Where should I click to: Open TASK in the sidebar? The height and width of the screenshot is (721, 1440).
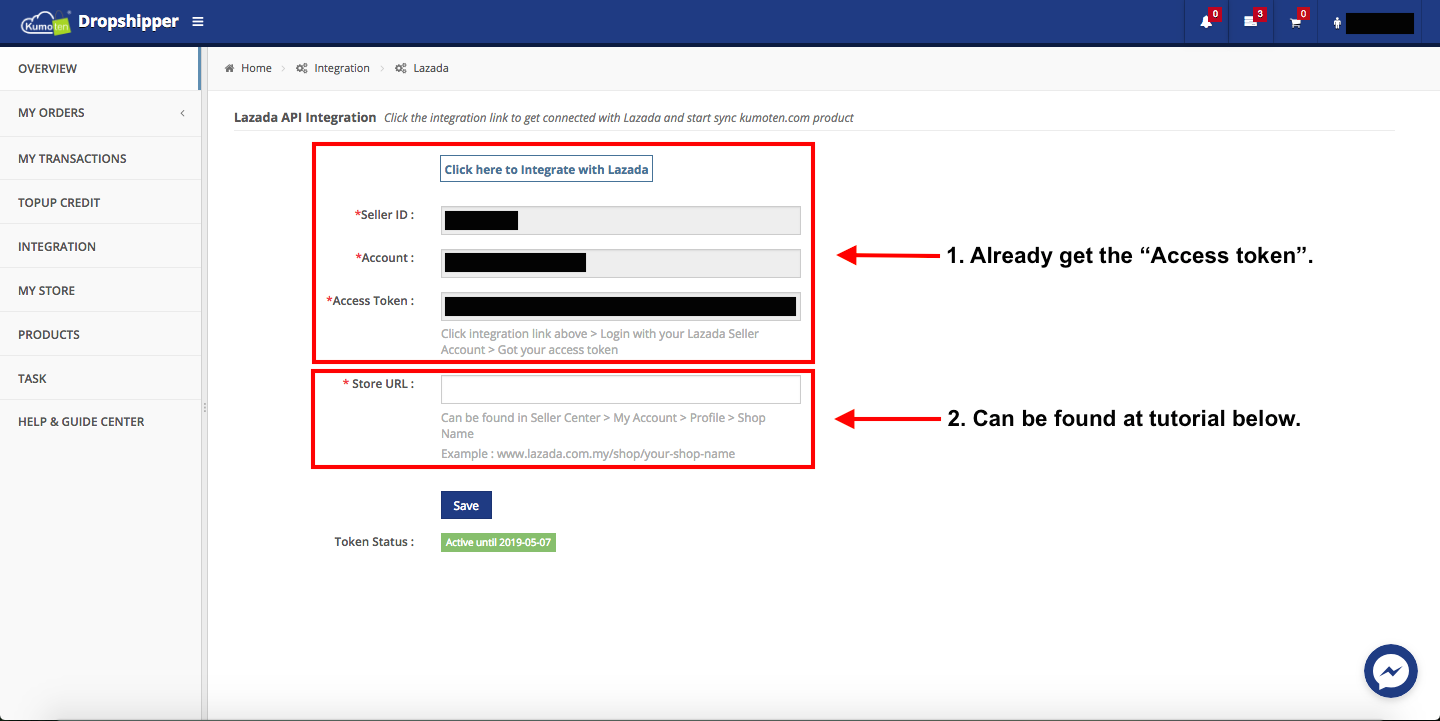pos(100,378)
